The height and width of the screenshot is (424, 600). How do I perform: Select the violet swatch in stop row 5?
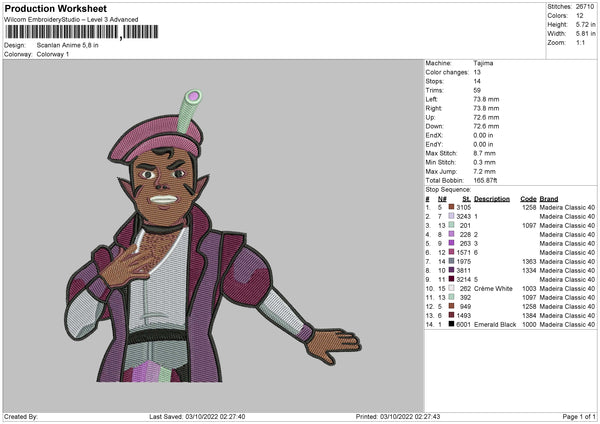(x=451, y=243)
